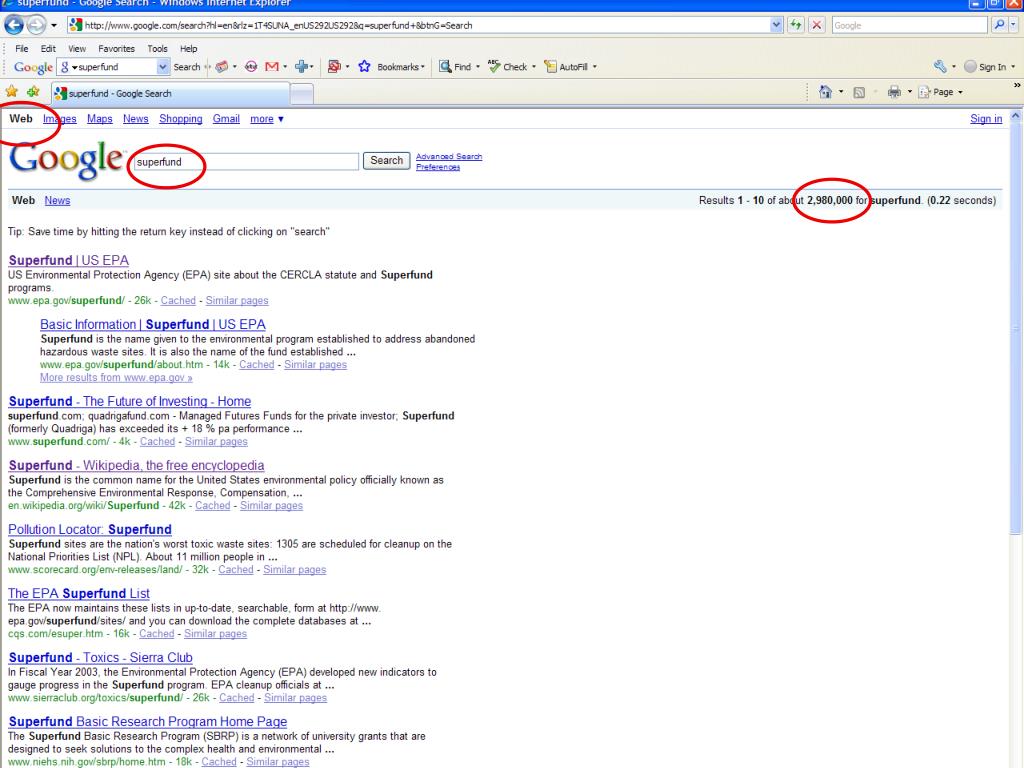Viewport: 1024px width, 768px height.
Task: Click the popup blocker toolbar icon
Action: [334, 67]
